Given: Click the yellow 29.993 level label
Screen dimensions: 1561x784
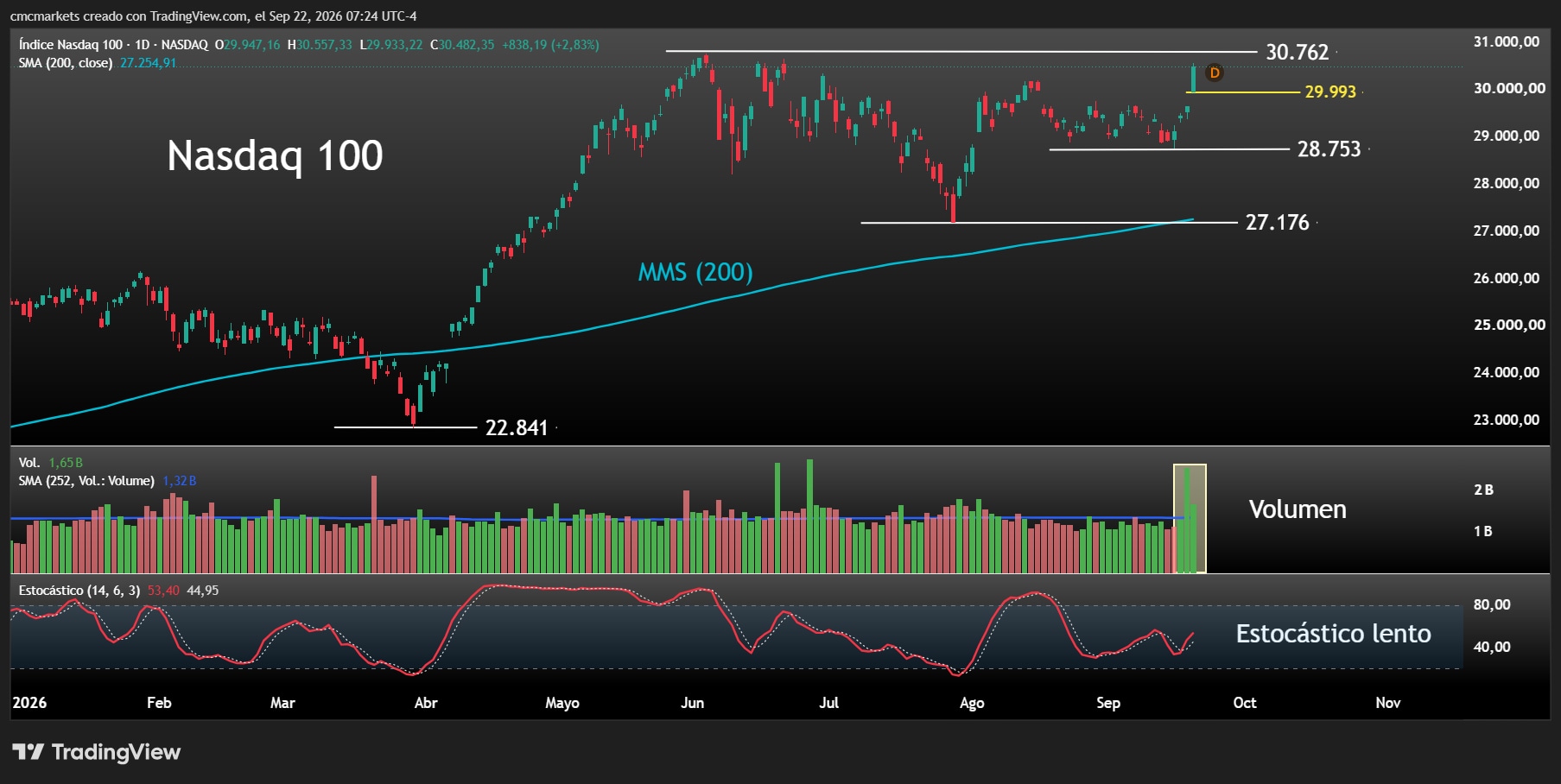Looking at the screenshot, I should (1330, 92).
